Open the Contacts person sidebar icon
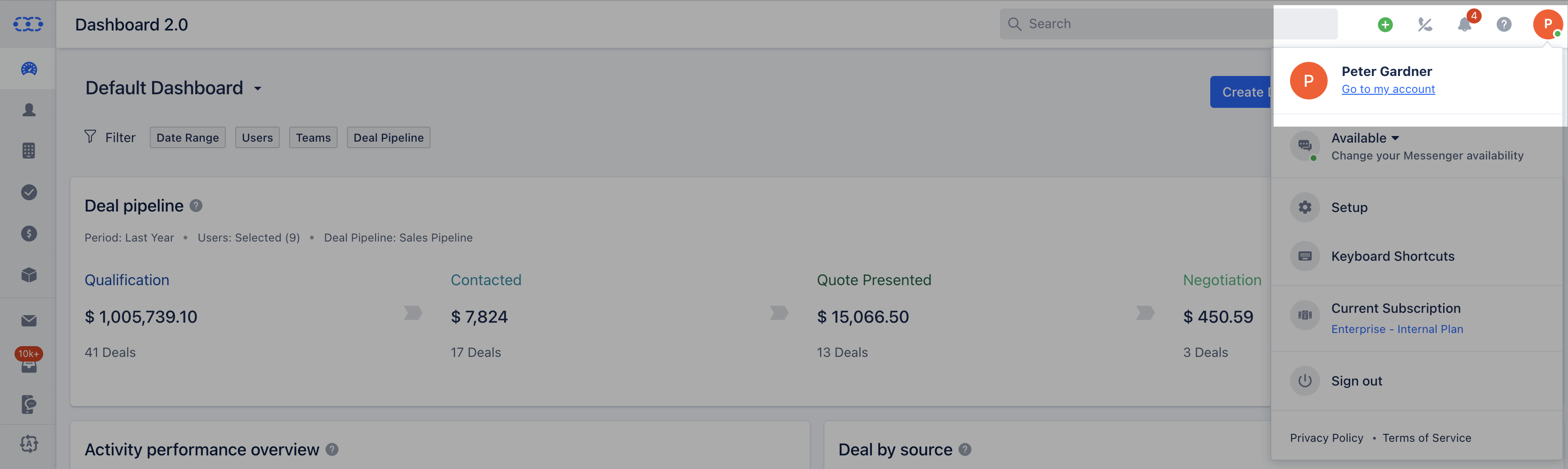Image resolution: width=1568 pixels, height=469 pixels. tap(29, 109)
